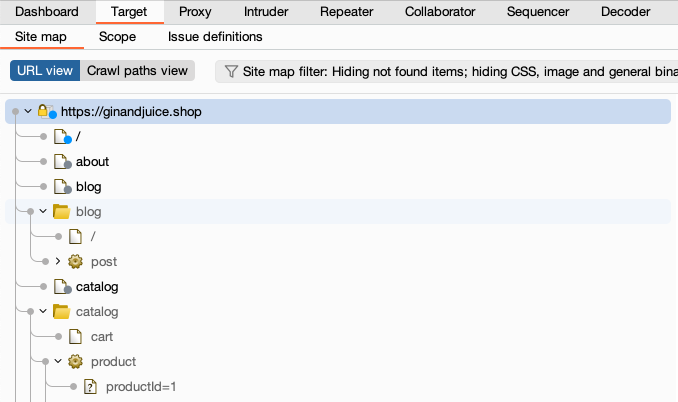Image resolution: width=678 pixels, height=402 pixels.
Task: Select the root path "/" tree item
Action: coord(79,136)
